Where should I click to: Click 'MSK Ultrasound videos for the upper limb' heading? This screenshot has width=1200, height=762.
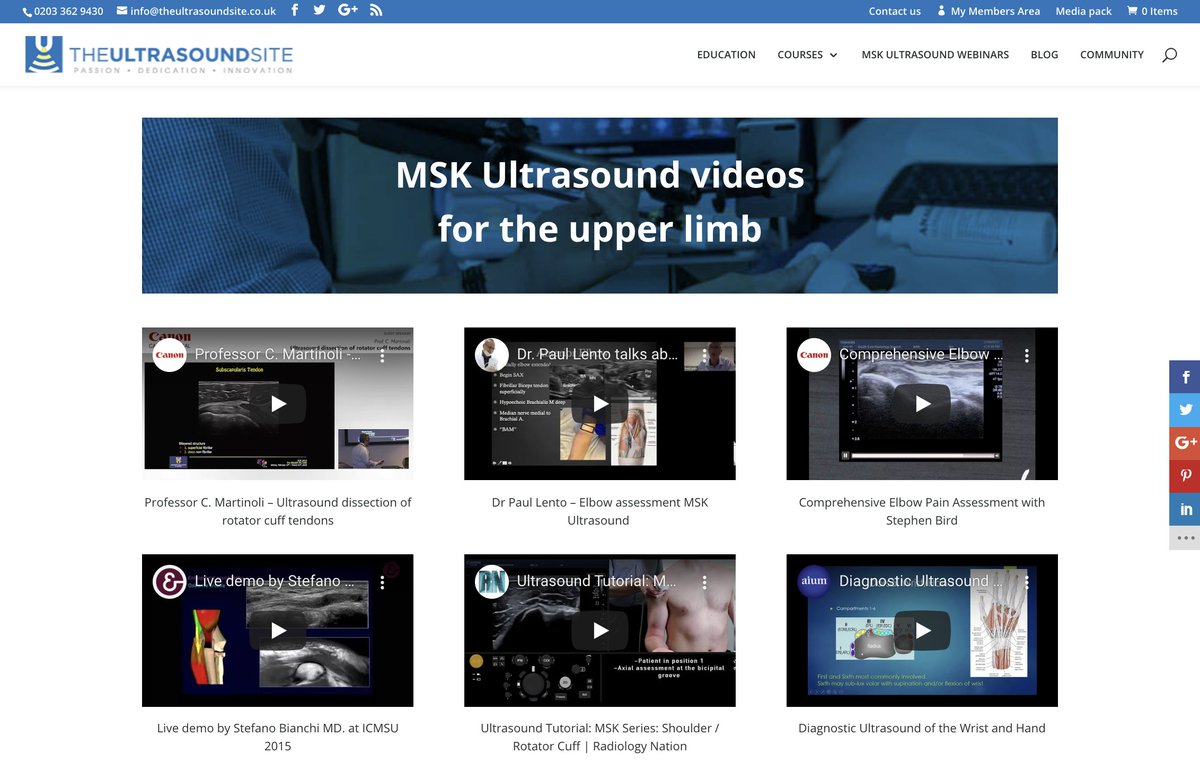click(600, 202)
